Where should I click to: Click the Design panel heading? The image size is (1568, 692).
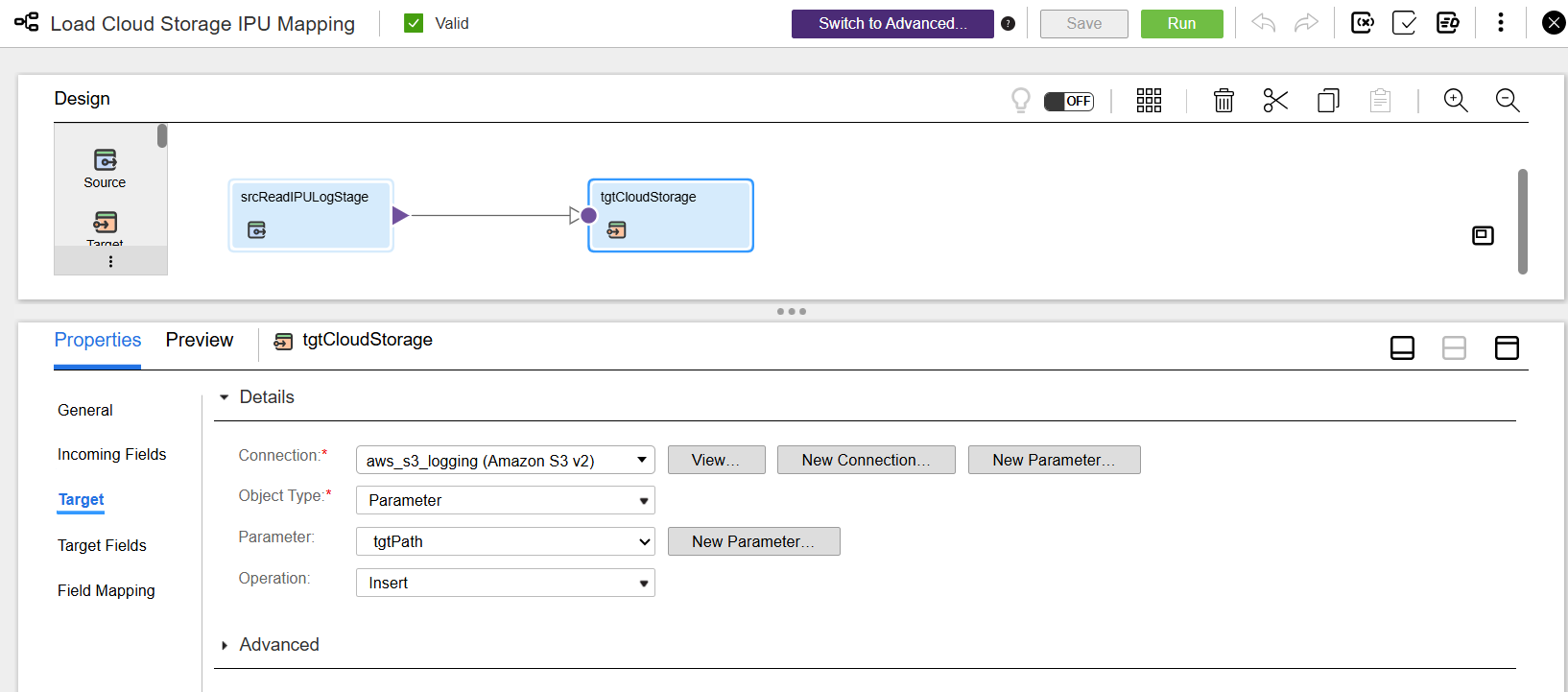pyautogui.click(x=83, y=99)
